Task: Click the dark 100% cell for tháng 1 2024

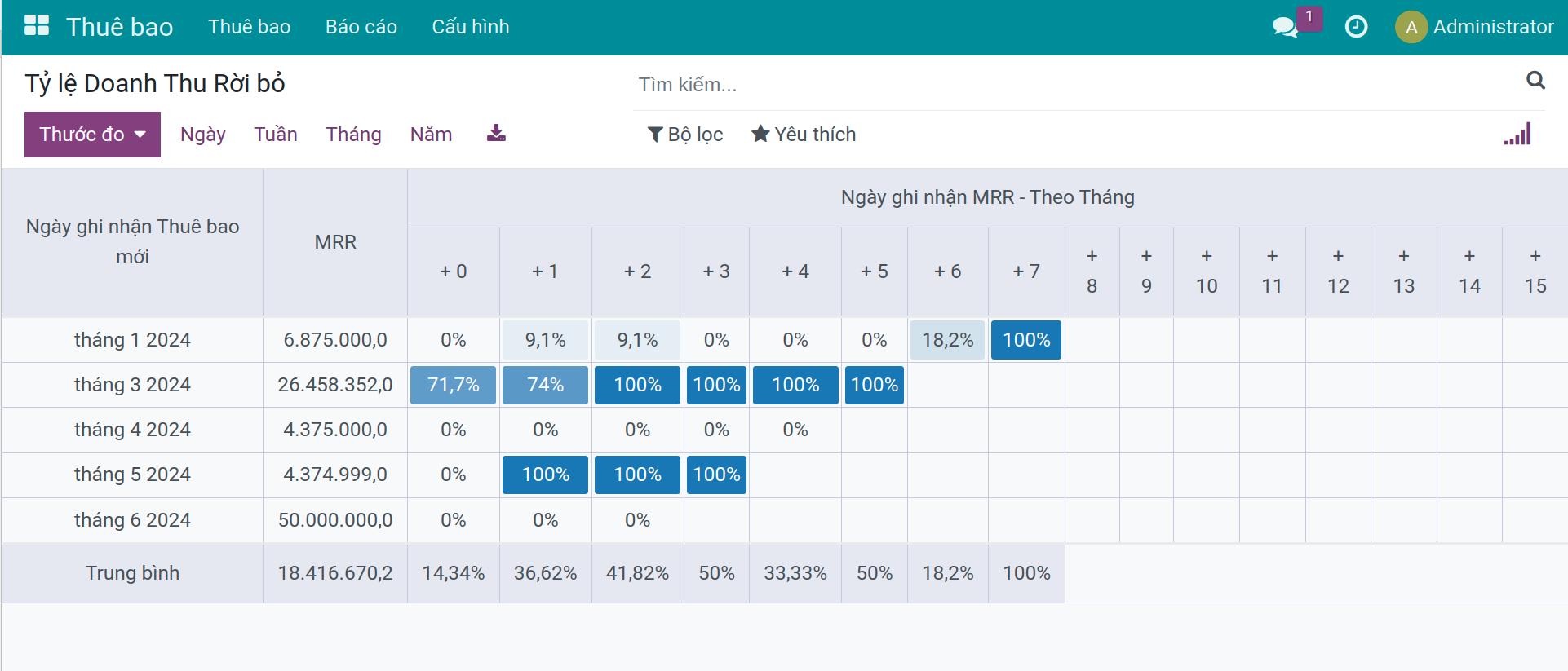Action: pyautogui.click(x=1026, y=340)
